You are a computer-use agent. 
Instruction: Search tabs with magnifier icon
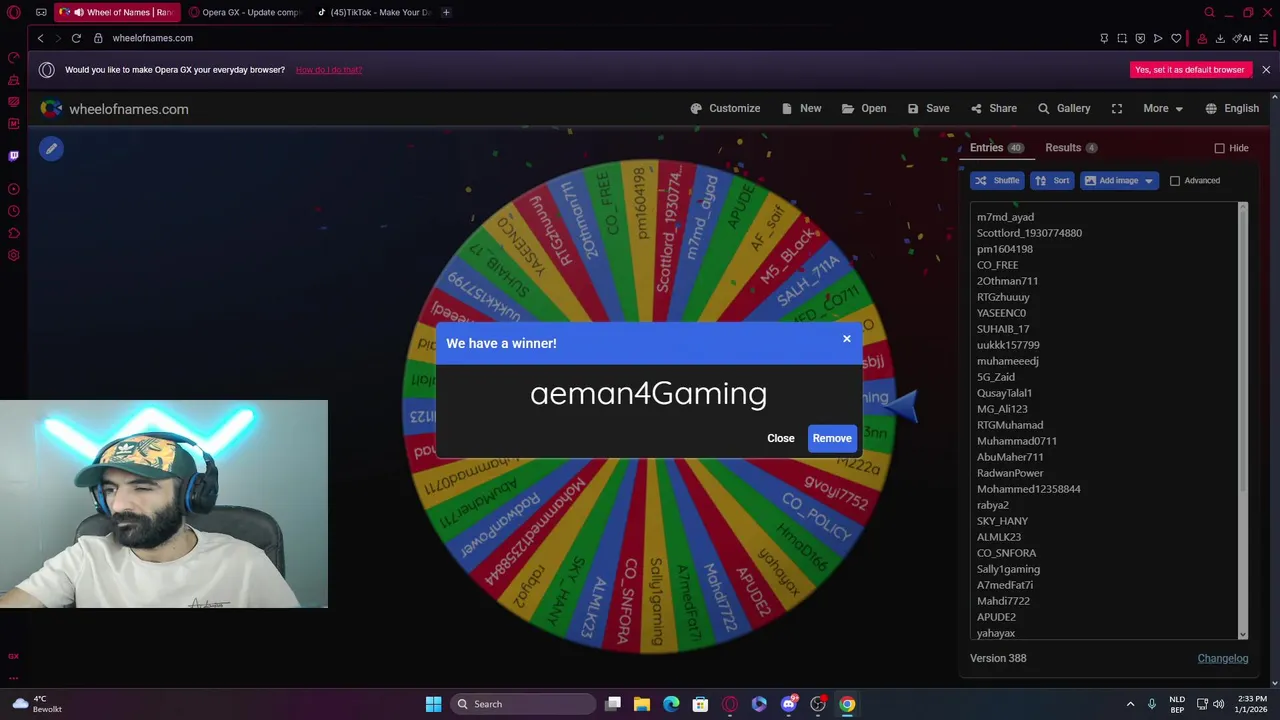[1209, 12]
